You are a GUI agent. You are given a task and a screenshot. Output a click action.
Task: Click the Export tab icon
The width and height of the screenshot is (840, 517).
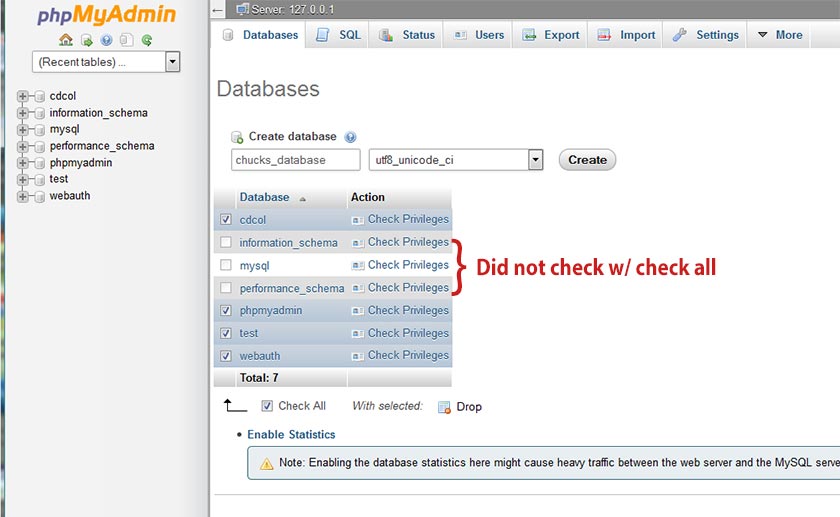point(529,35)
